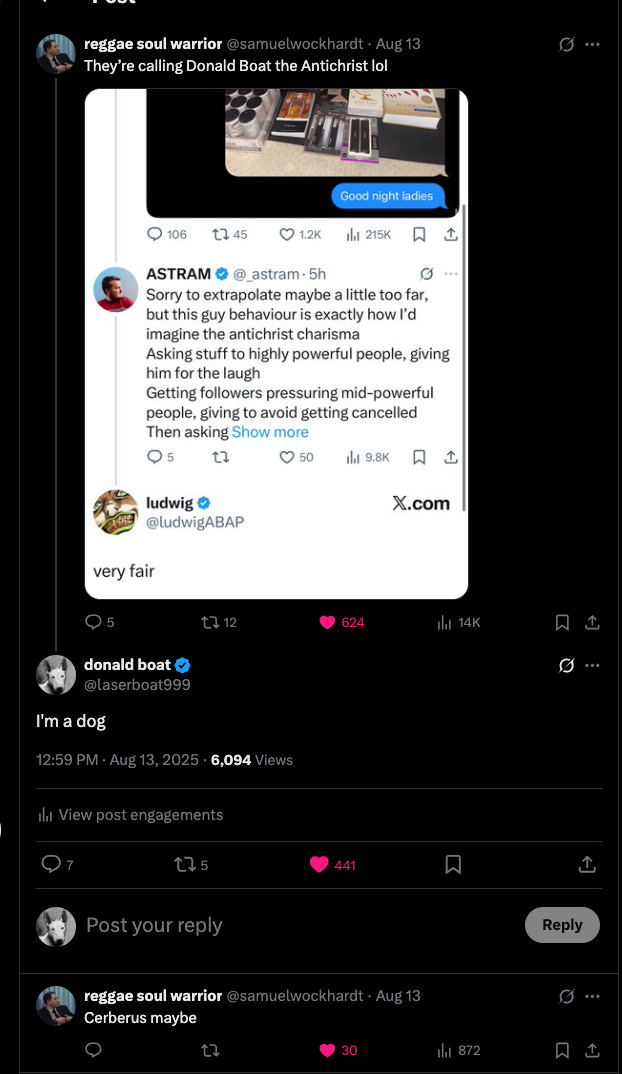Click reply icon on donald boat's post

[52, 864]
